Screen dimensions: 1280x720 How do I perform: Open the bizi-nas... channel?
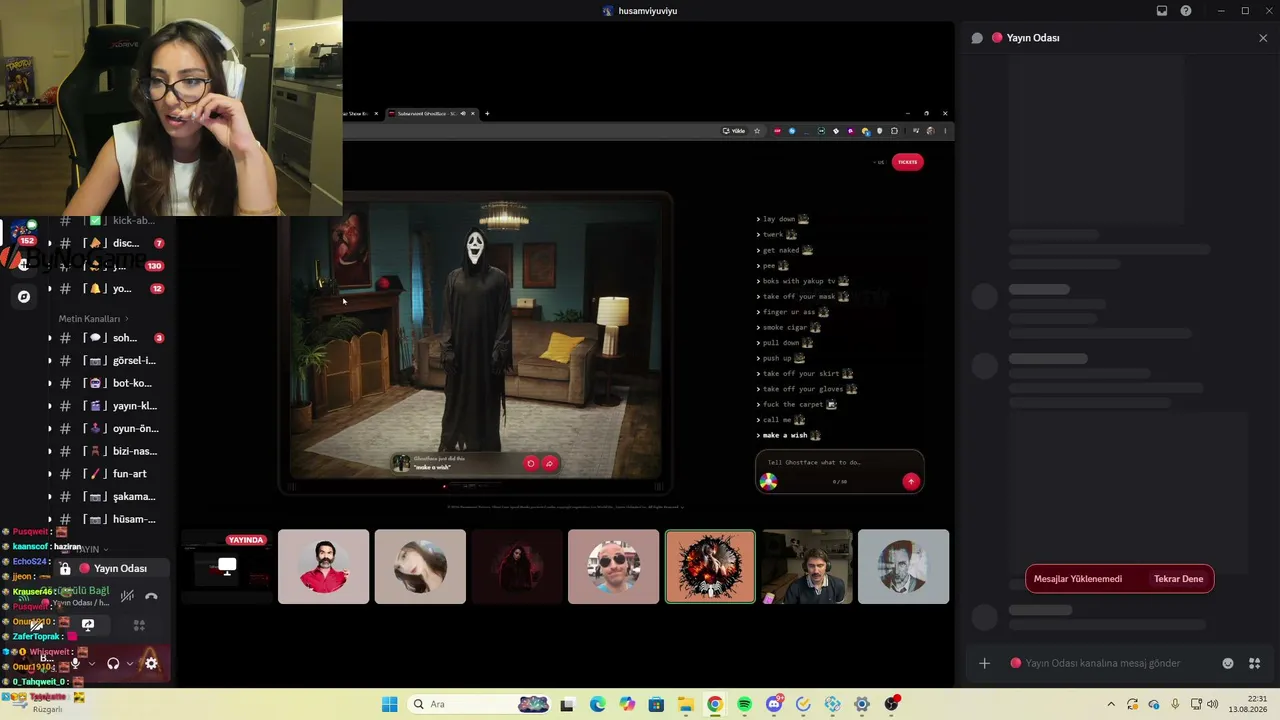[x=108, y=451]
